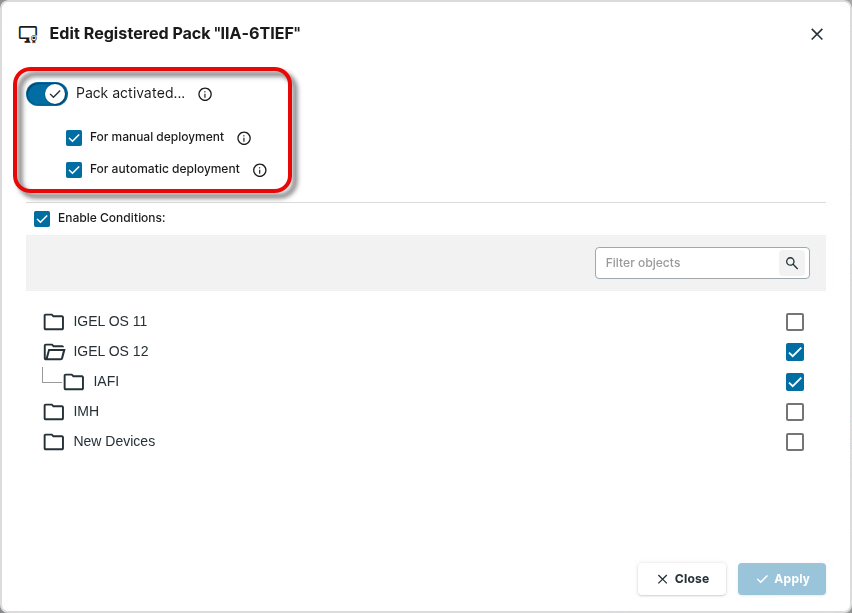This screenshot has width=852, height=613.
Task: Click info icon next to automatic deployment
Action: (x=259, y=170)
